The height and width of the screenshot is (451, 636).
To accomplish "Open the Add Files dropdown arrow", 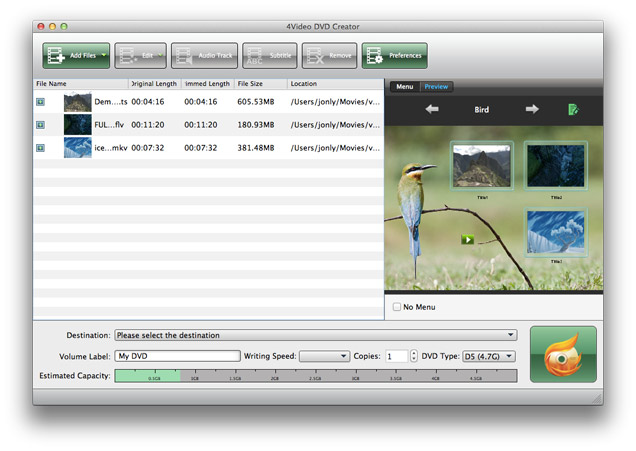I will coord(104,55).
